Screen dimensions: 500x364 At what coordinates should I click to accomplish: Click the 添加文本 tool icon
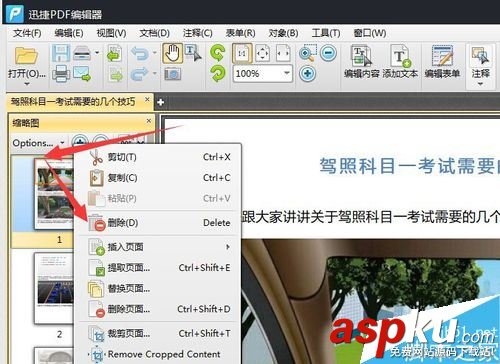[x=400, y=56]
